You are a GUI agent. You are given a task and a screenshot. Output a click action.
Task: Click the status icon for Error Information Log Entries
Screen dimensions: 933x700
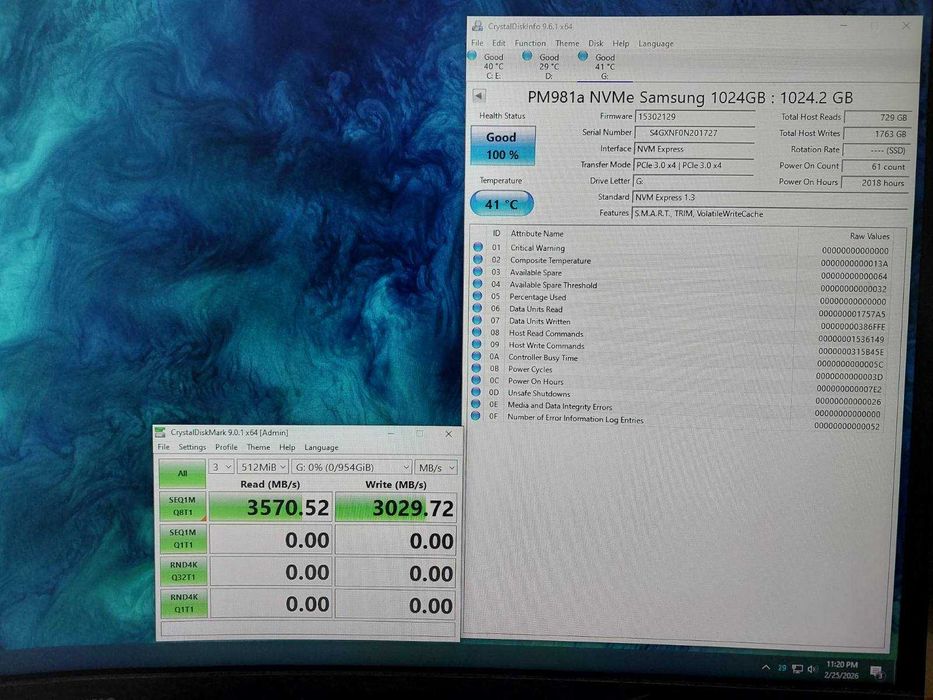coord(475,416)
